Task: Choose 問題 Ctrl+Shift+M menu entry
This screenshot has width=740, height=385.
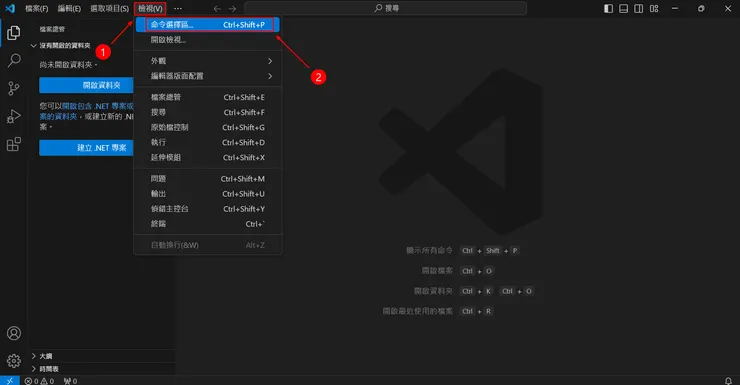Action: point(208,179)
